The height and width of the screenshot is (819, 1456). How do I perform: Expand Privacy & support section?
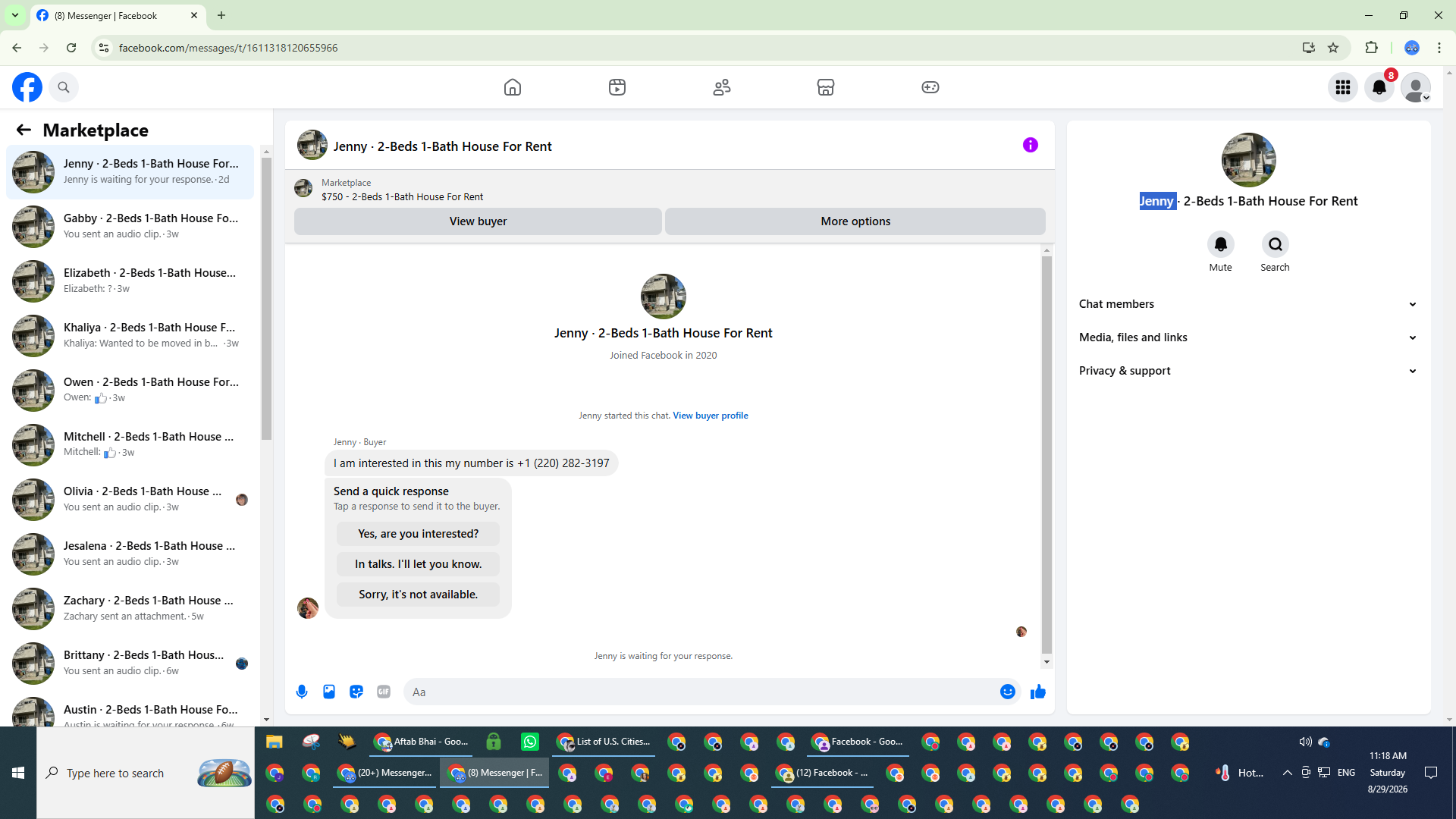click(1248, 371)
